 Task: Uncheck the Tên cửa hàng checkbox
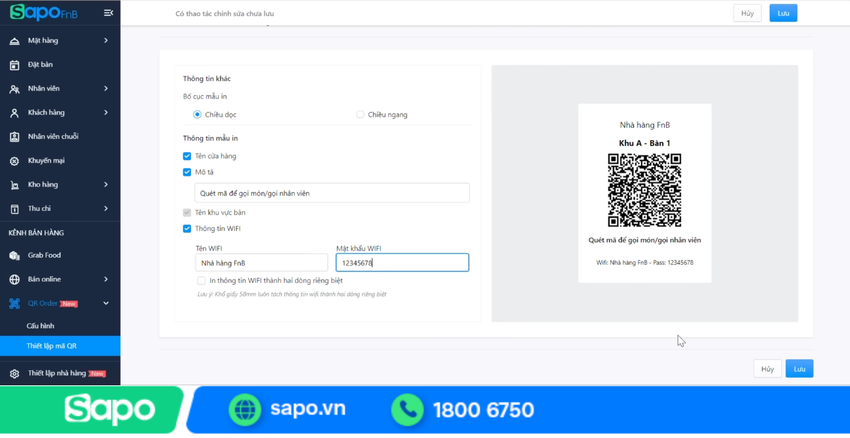coord(187,156)
